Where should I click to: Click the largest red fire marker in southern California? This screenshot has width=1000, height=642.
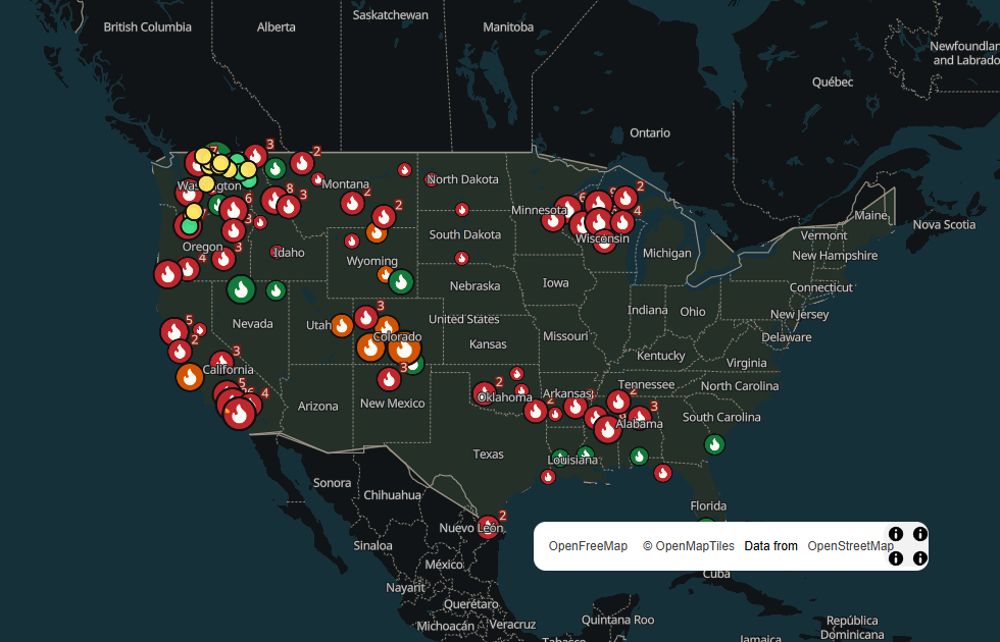pos(240,414)
